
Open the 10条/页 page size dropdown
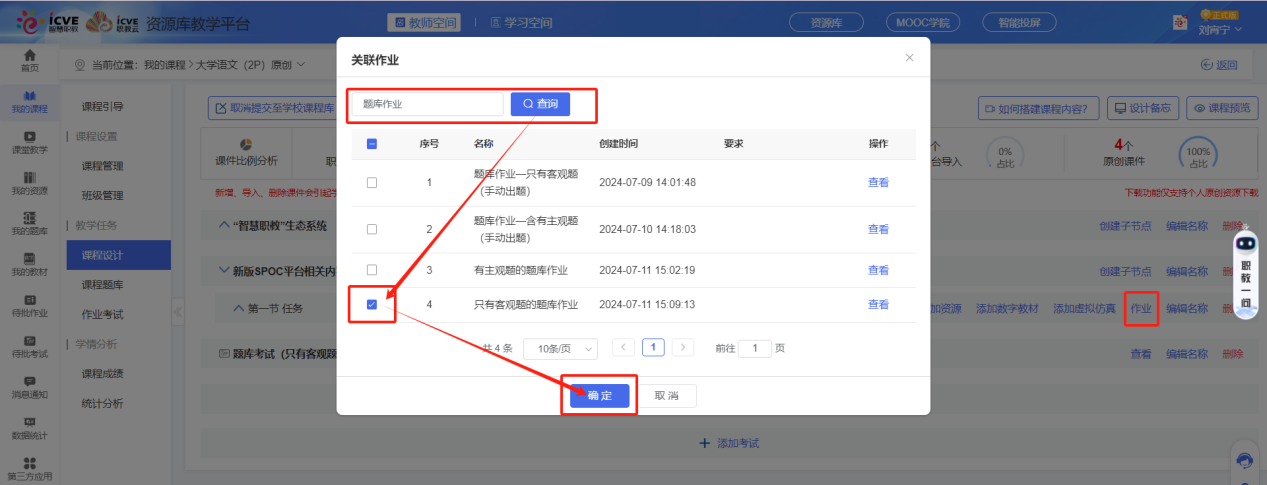coord(560,348)
